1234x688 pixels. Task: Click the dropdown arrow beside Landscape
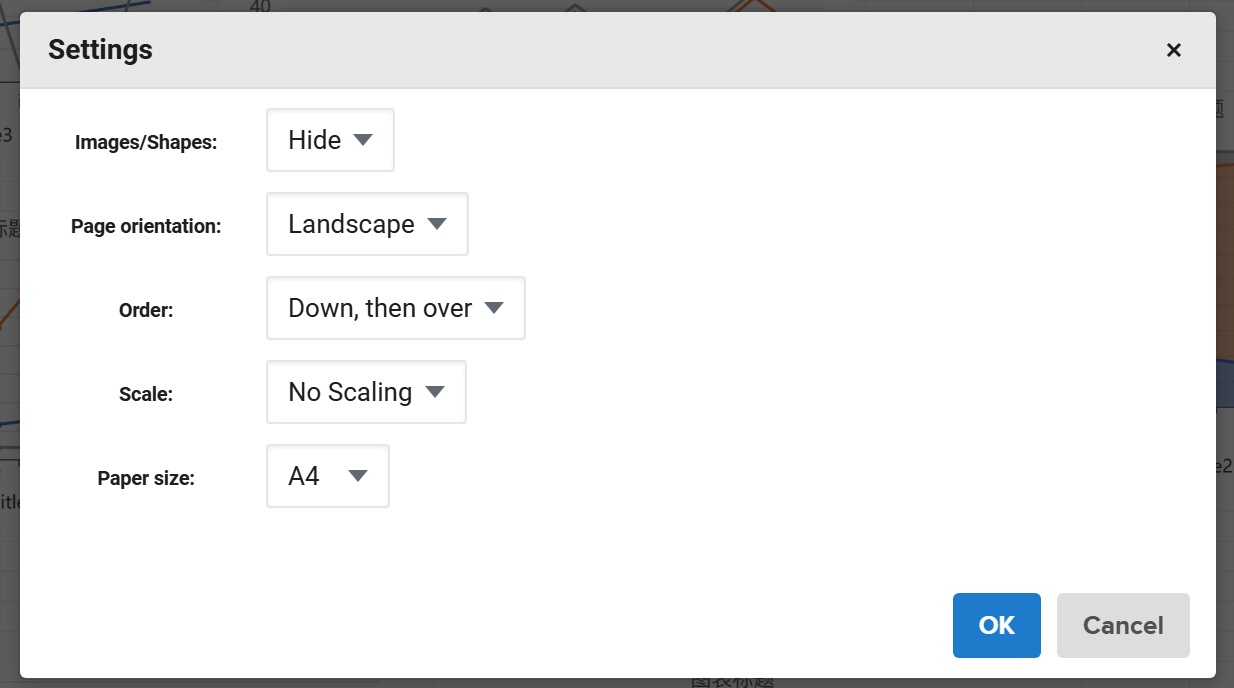point(437,224)
